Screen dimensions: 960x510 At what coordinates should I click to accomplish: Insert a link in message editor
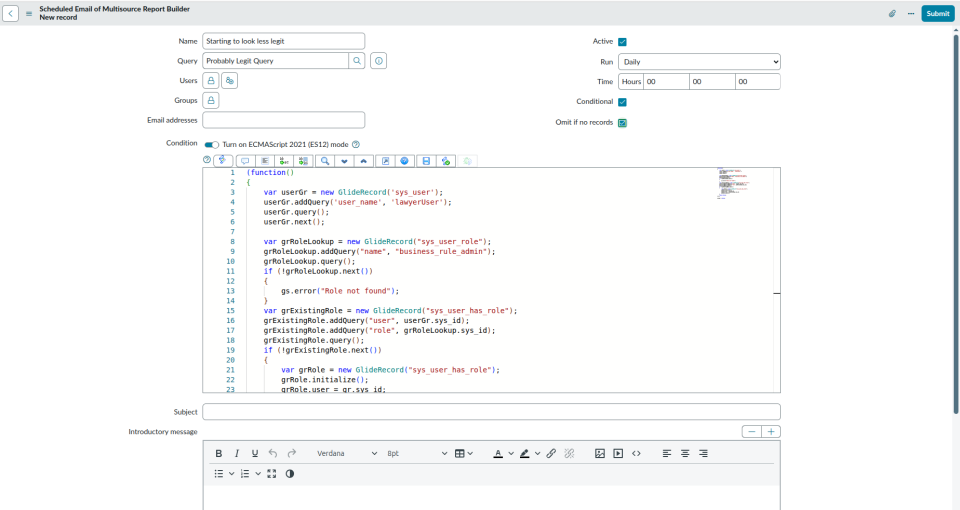(x=551, y=453)
